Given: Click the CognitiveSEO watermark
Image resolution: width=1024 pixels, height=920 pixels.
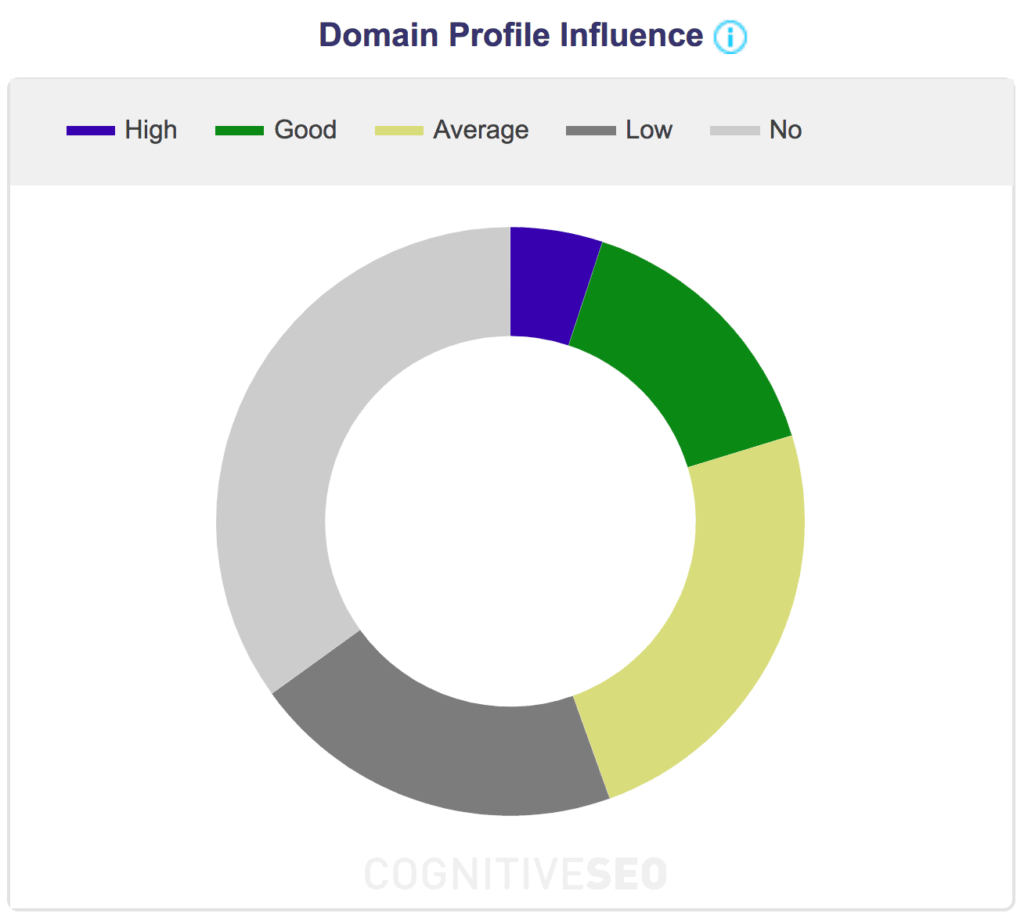Looking at the screenshot, I should coord(515,873).
